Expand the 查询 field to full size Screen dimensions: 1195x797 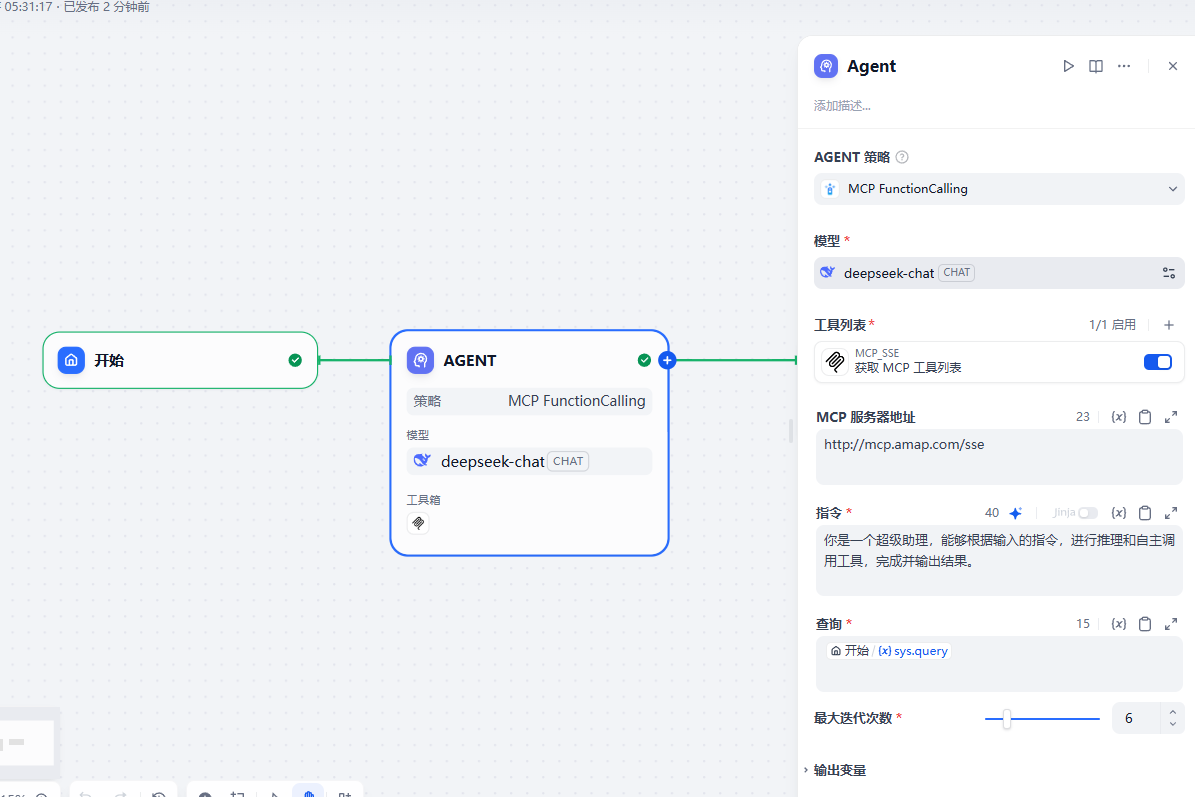1171,624
